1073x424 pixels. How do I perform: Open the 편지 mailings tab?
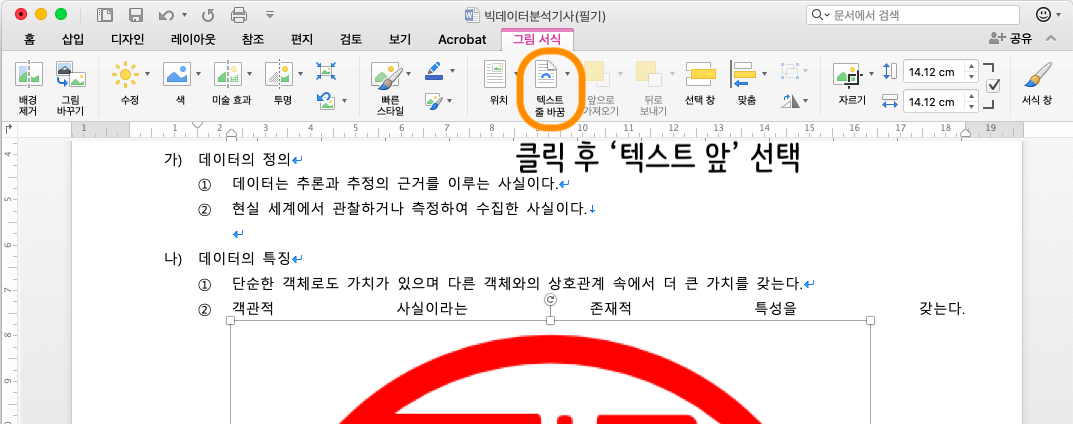tap(302, 39)
